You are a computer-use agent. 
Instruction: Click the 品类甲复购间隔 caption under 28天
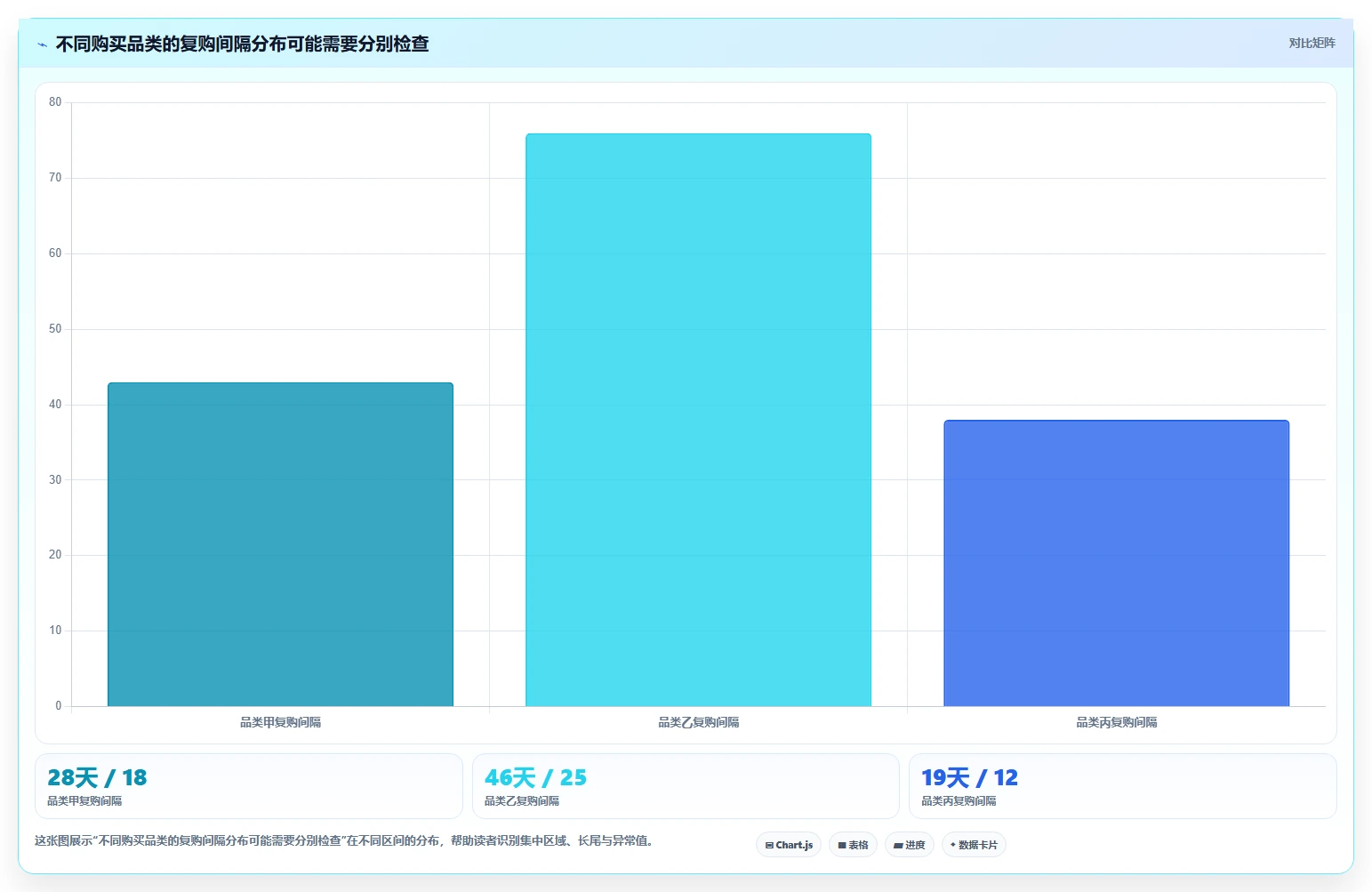[84, 801]
